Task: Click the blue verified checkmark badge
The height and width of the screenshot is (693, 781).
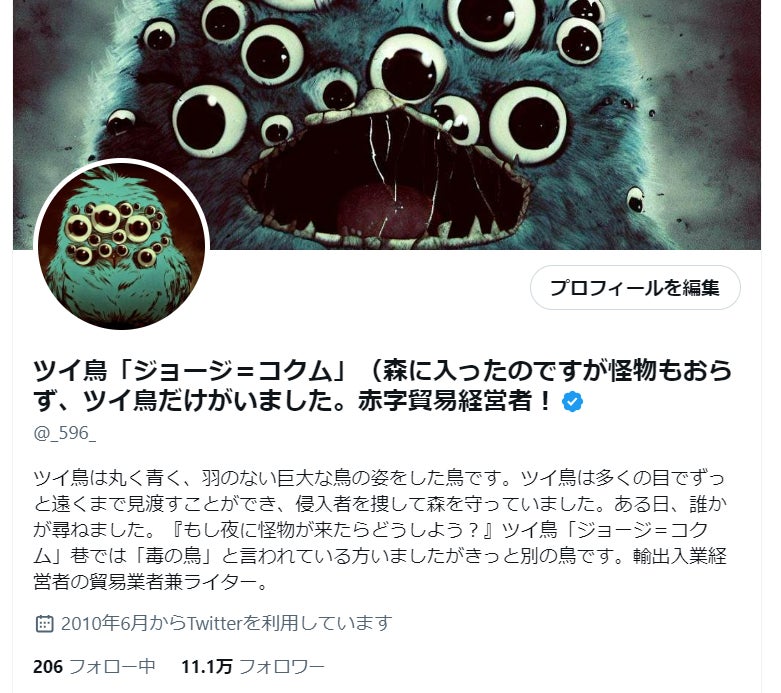Action: coord(572,402)
